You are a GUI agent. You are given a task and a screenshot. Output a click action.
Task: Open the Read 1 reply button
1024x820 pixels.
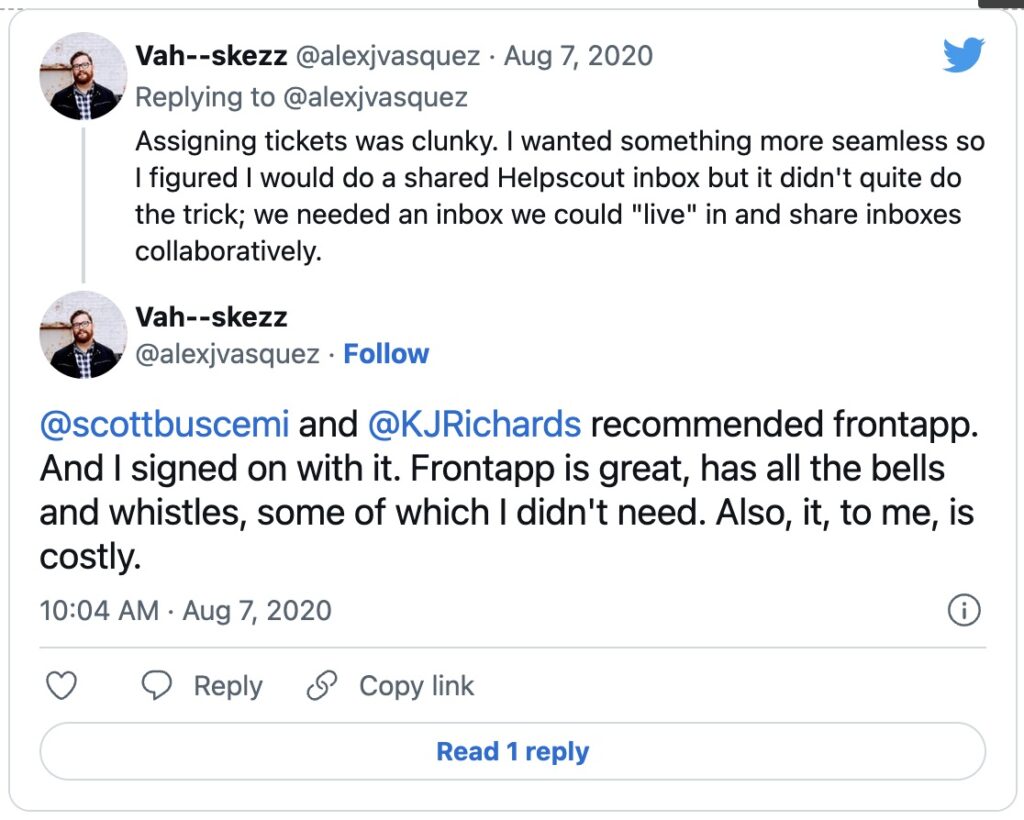[x=513, y=751]
